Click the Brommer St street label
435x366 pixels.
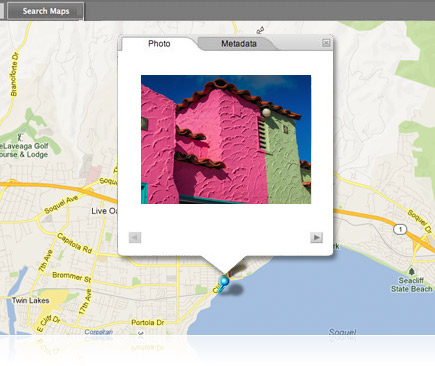(x=72, y=277)
